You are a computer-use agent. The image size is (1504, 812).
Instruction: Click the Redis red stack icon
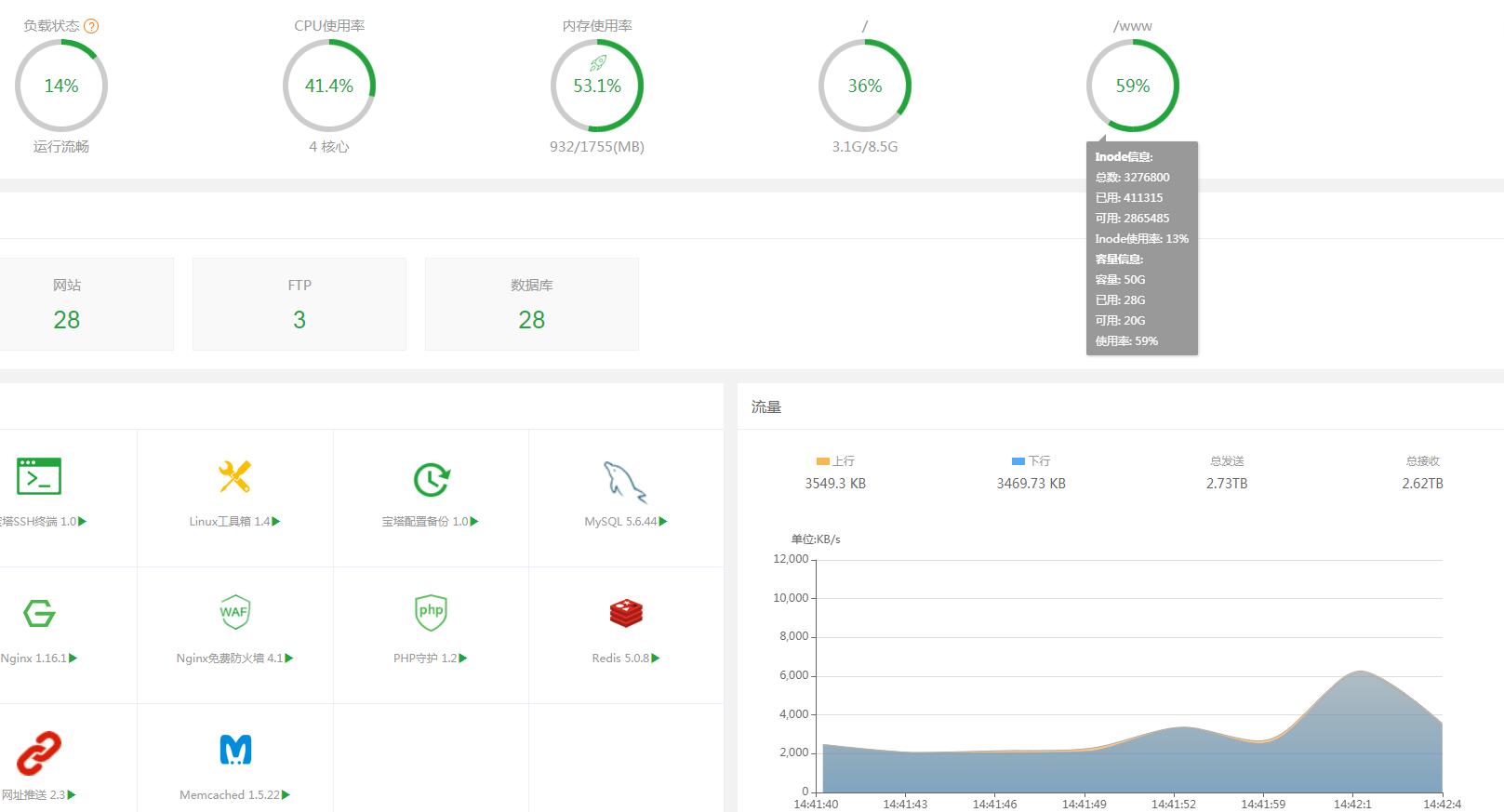[x=626, y=614]
